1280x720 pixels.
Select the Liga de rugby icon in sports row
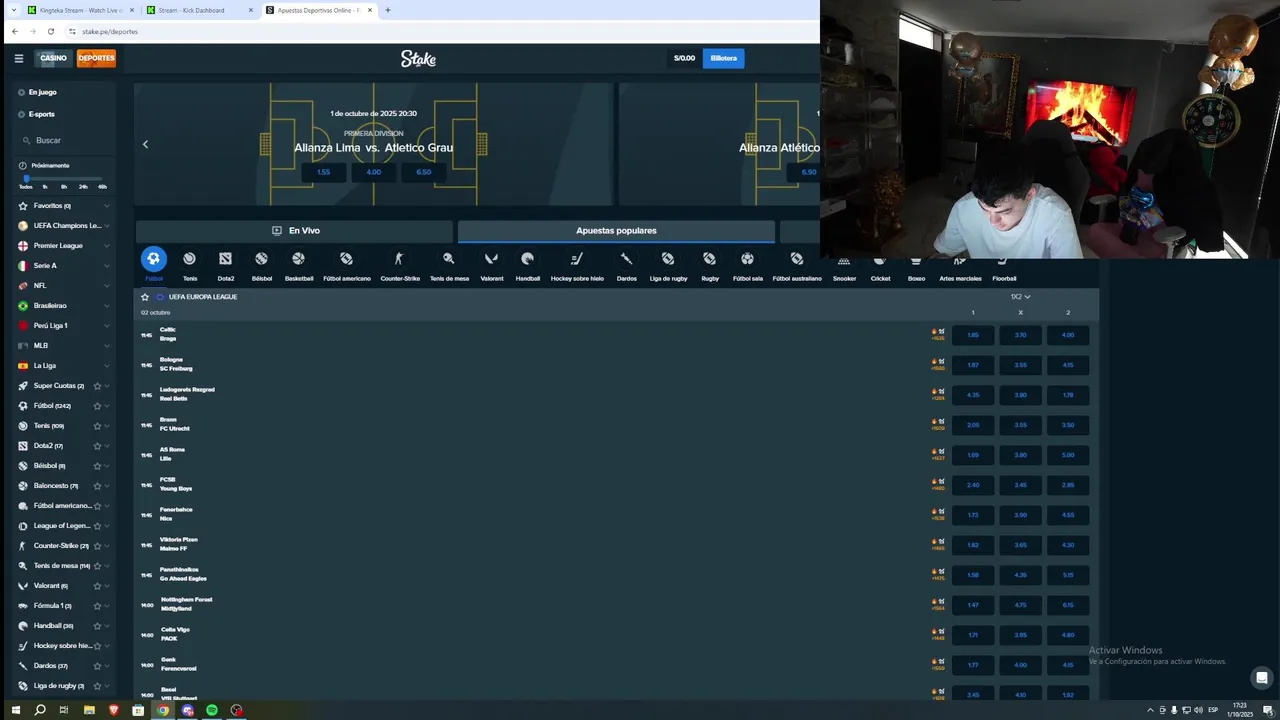pos(668,259)
